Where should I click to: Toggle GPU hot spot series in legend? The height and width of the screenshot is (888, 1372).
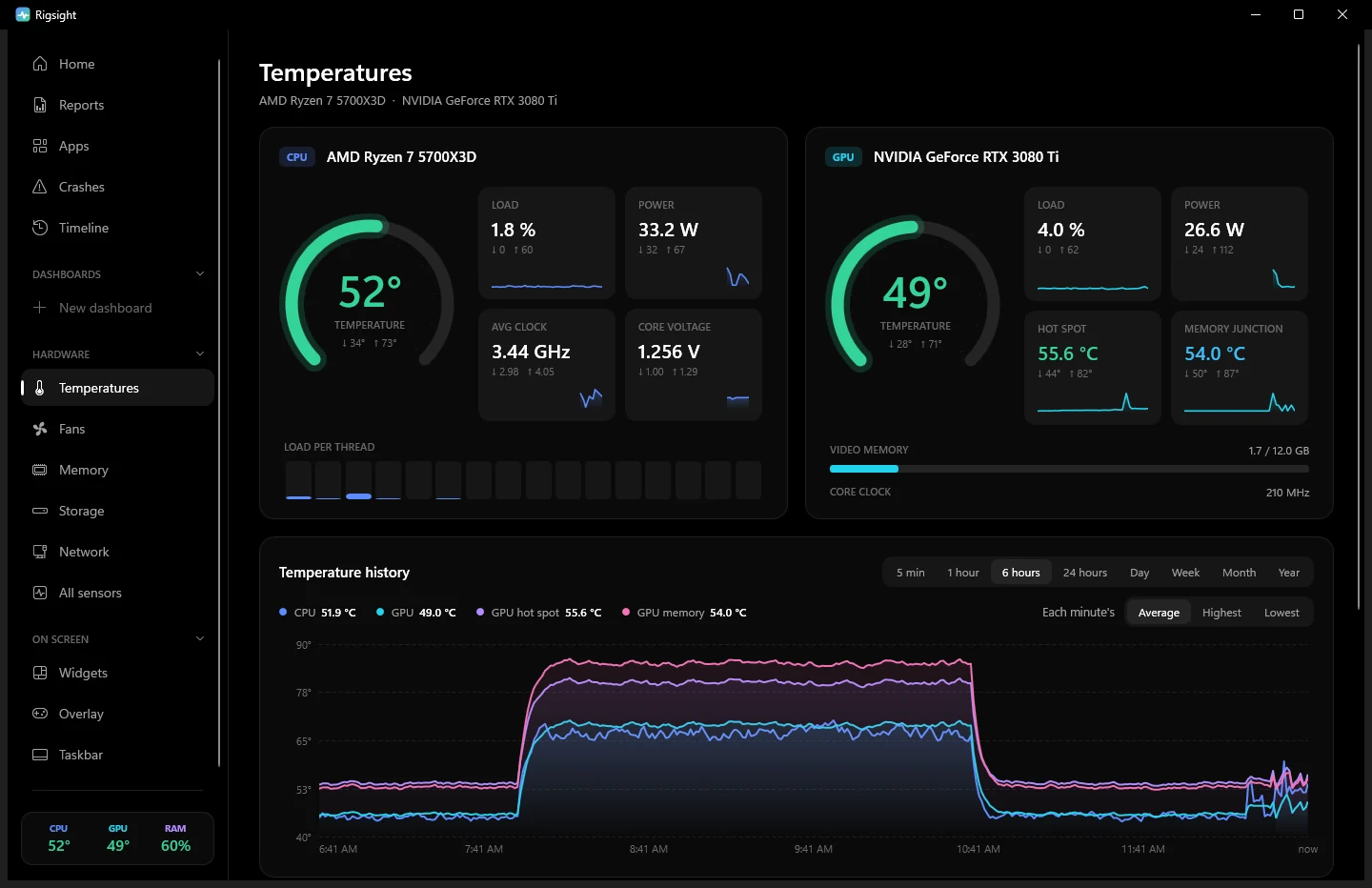pyautogui.click(x=539, y=613)
